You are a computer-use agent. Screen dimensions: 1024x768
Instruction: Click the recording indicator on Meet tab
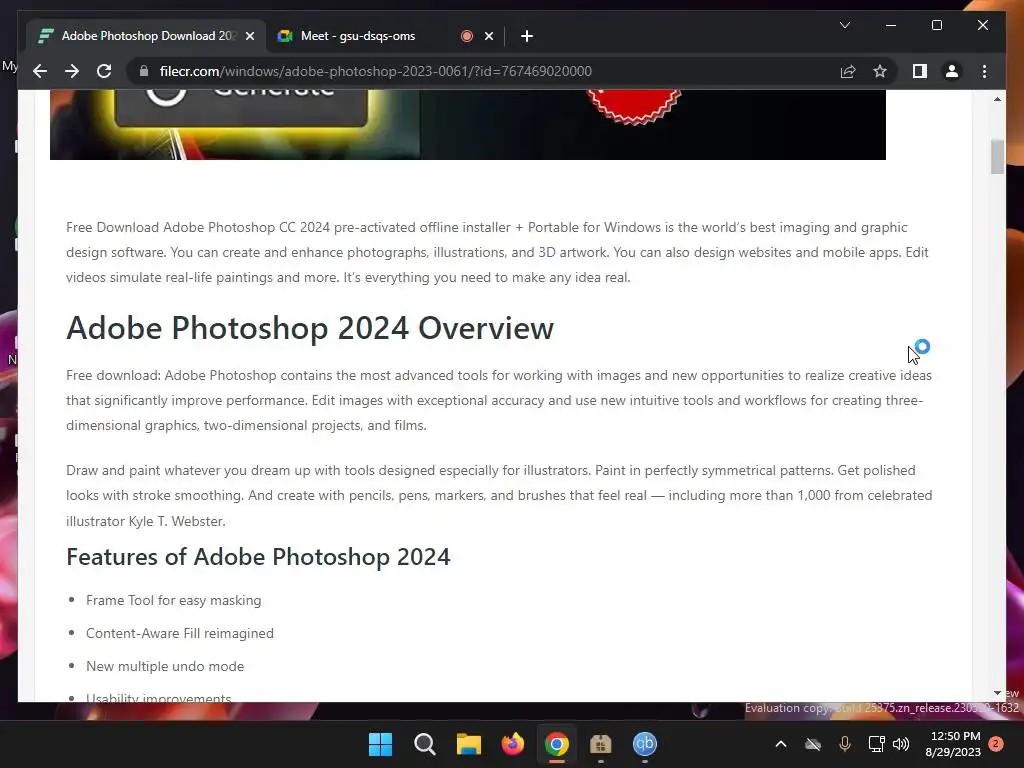[x=466, y=36]
